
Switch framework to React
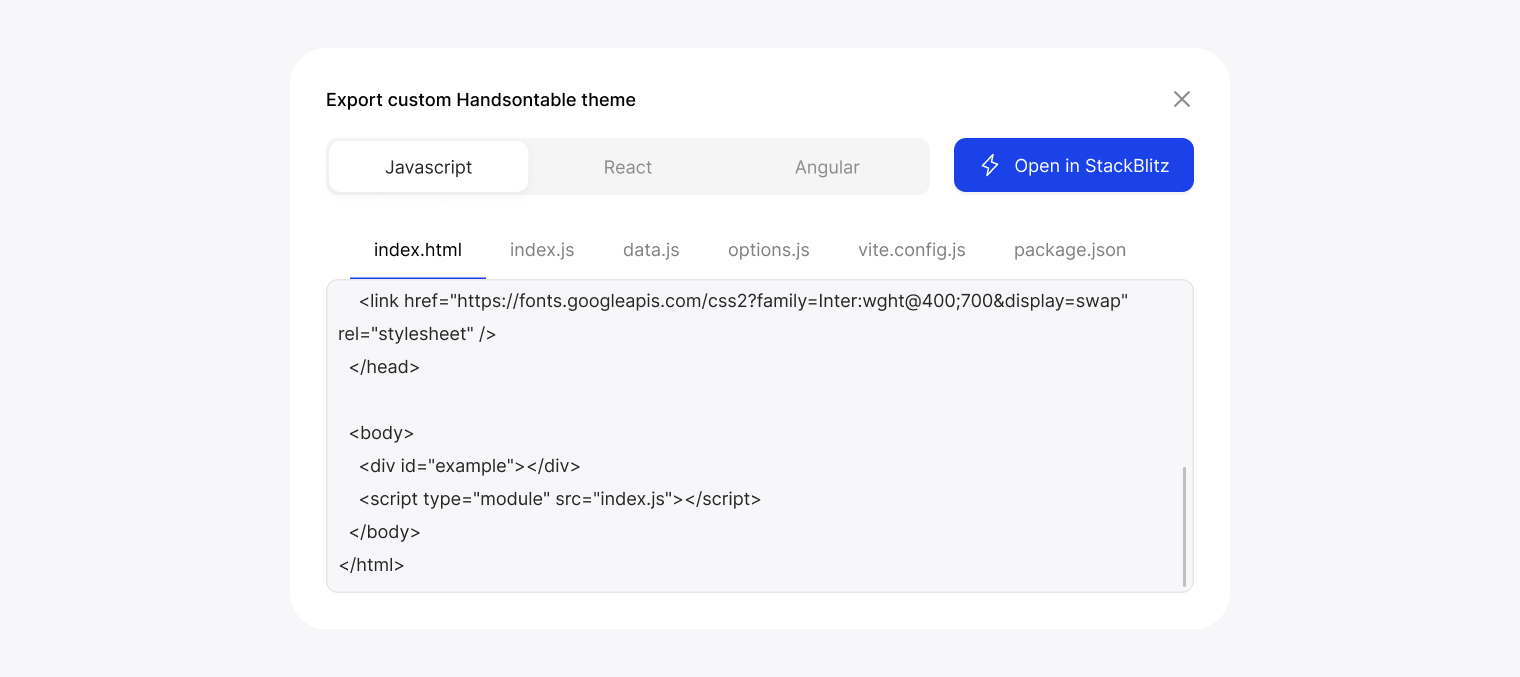click(x=627, y=167)
